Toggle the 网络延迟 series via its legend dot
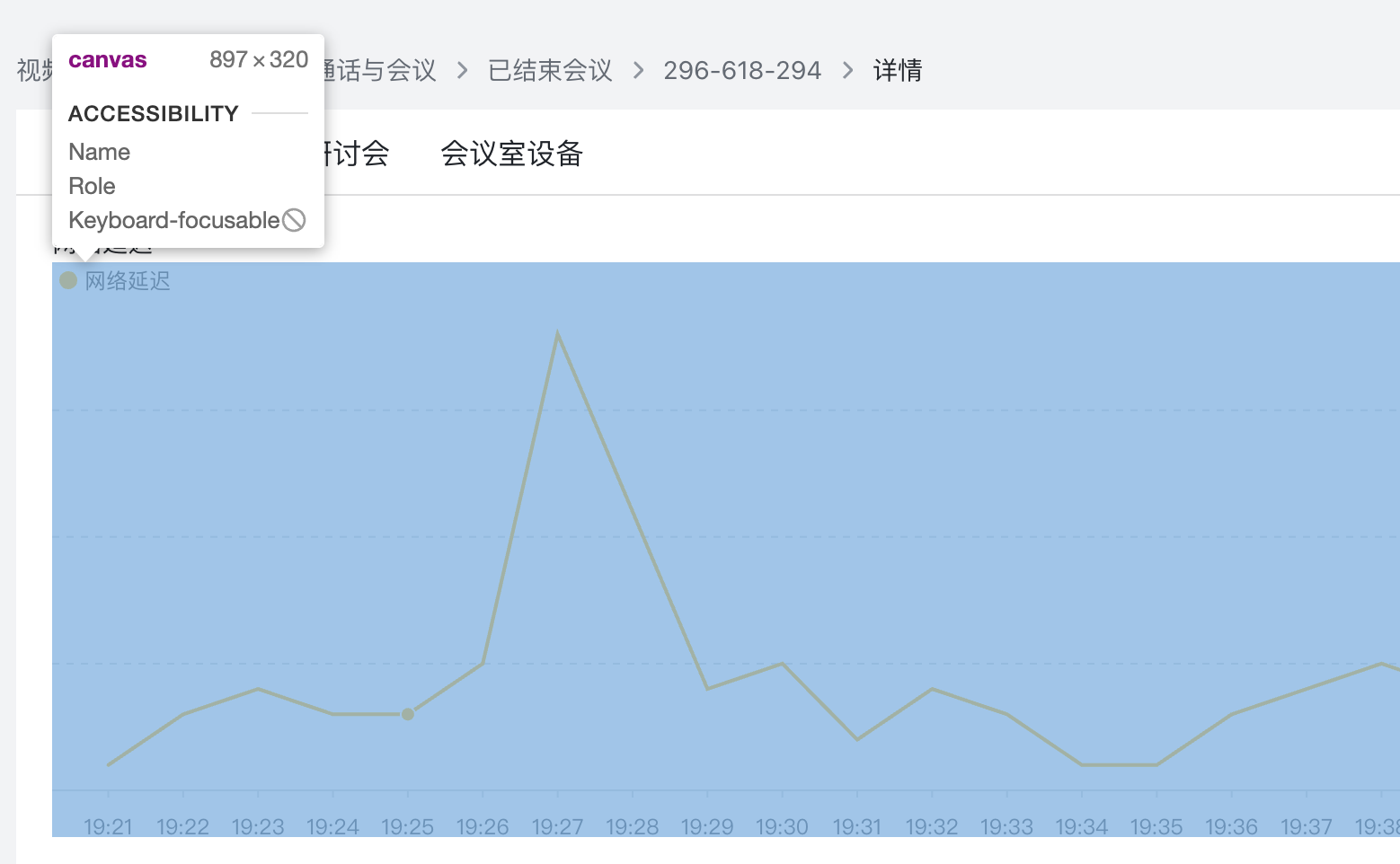1400x864 pixels. coord(68,280)
